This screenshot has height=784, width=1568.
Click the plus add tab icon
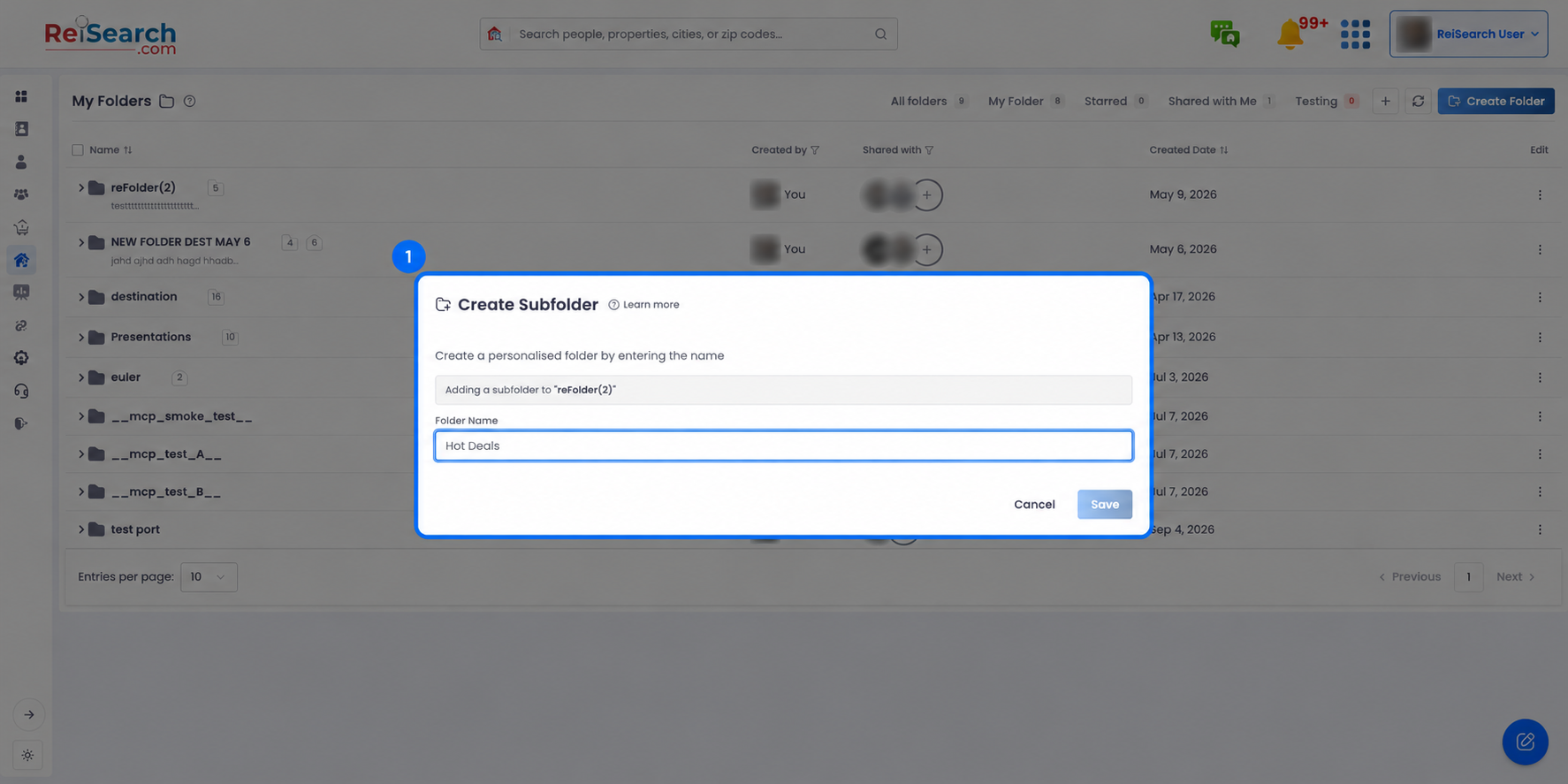[x=1385, y=101]
